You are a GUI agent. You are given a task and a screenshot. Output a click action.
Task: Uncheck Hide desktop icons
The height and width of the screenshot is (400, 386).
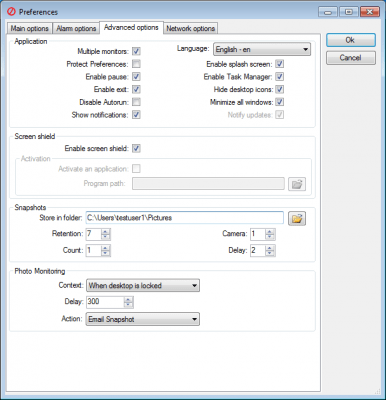click(279, 89)
